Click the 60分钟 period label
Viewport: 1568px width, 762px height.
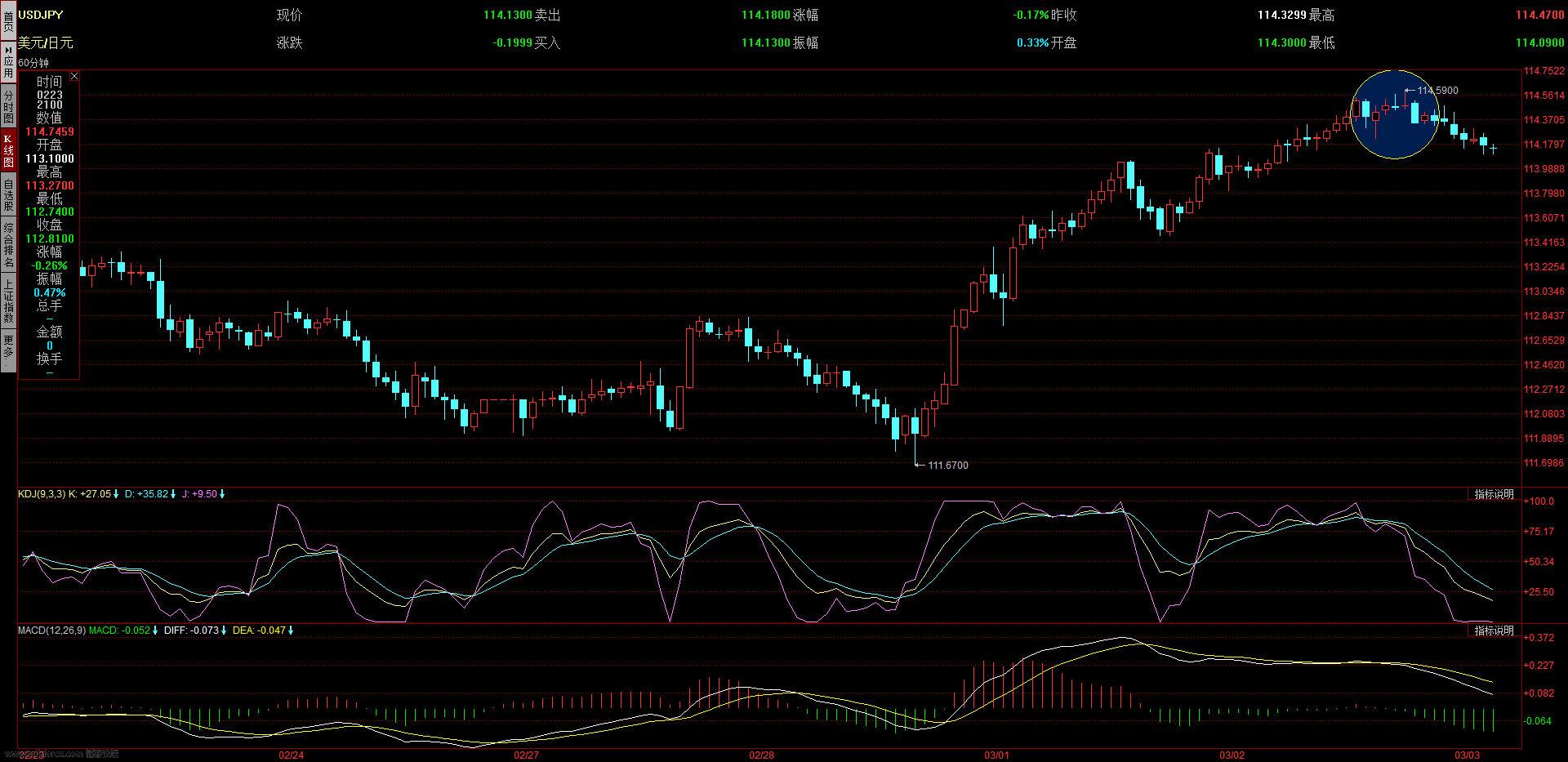(33, 63)
